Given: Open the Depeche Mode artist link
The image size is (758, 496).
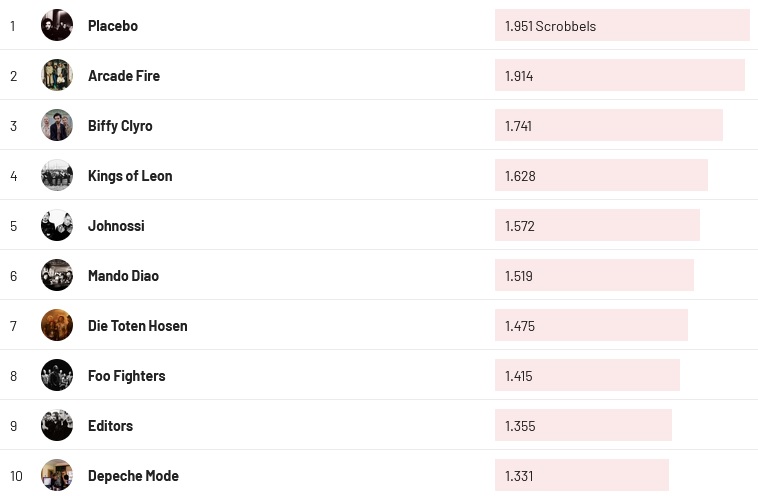Looking at the screenshot, I should pyautogui.click(x=133, y=476).
